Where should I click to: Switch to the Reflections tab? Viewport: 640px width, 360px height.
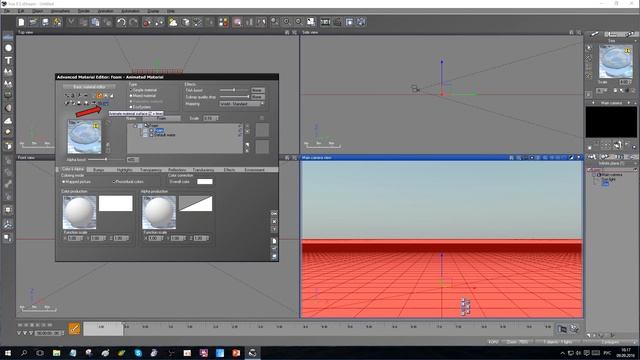click(x=177, y=169)
